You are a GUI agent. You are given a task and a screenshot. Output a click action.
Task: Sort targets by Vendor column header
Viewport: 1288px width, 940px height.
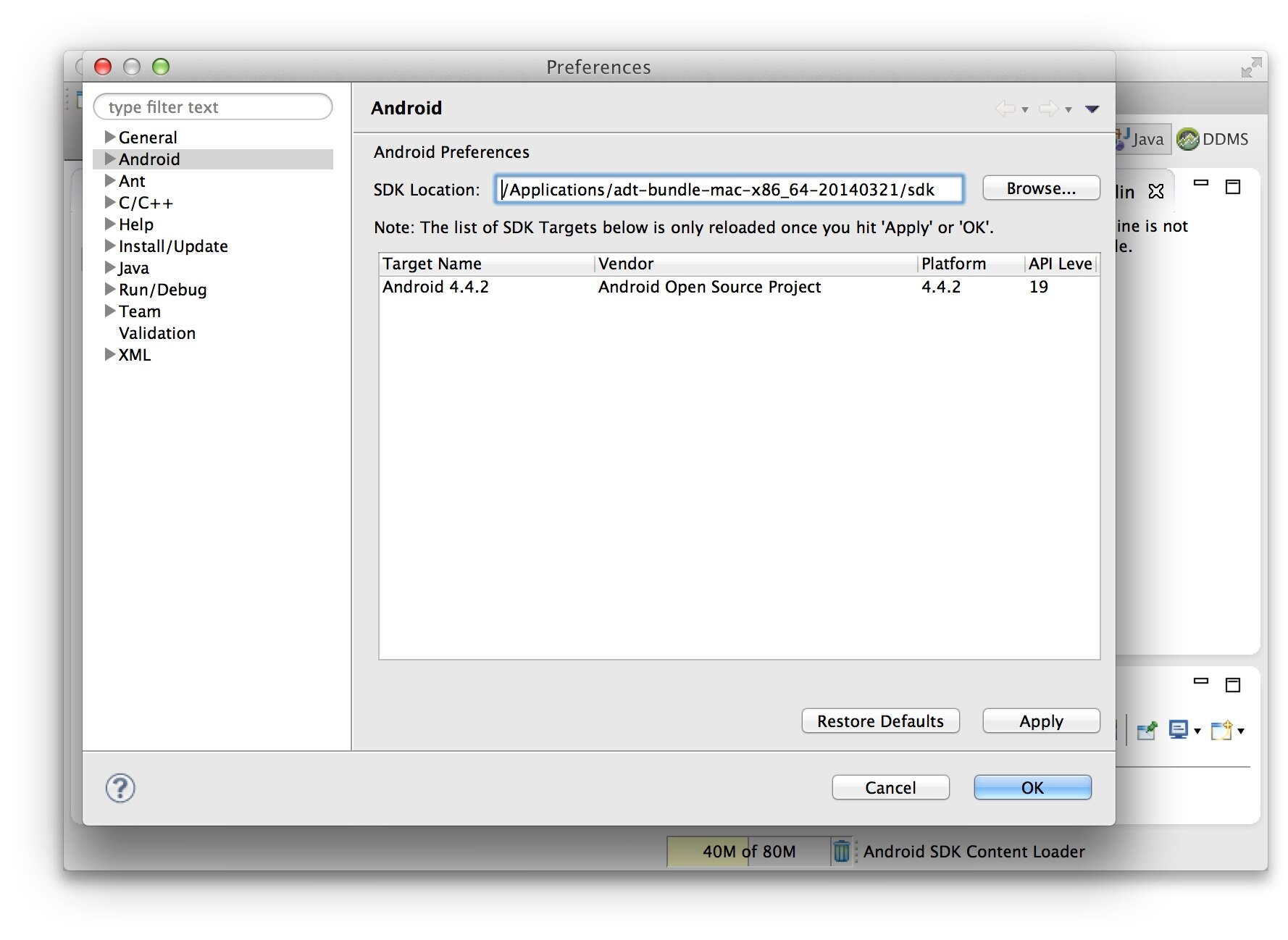pos(753,264)
